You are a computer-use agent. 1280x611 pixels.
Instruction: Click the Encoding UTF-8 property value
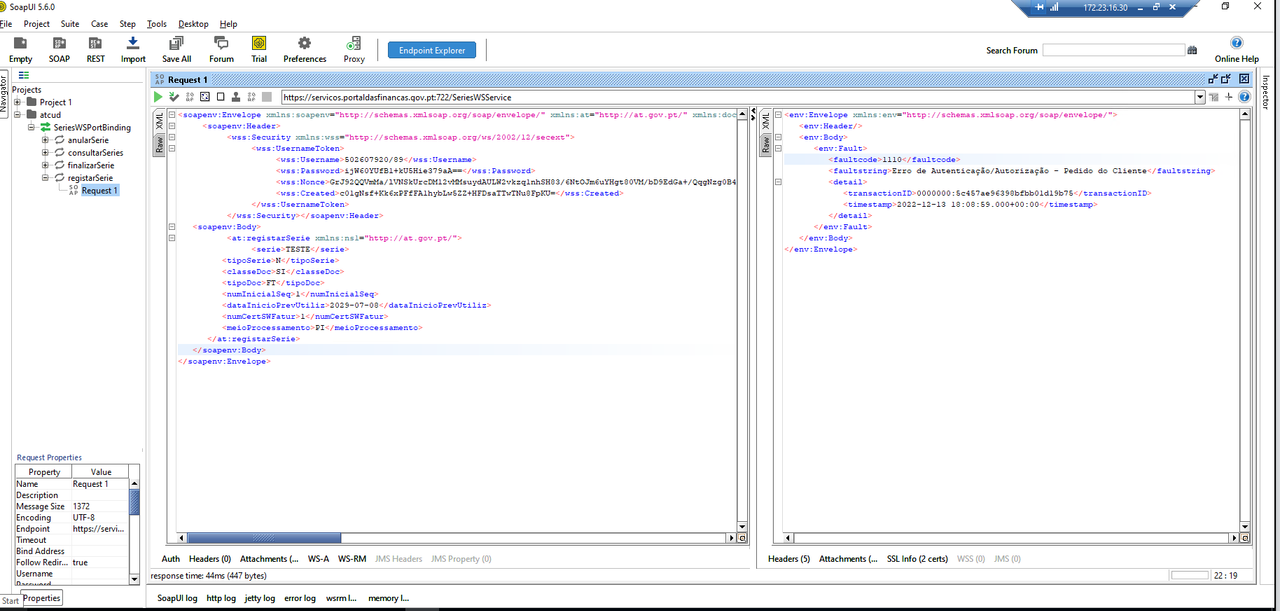coord(99,518)
